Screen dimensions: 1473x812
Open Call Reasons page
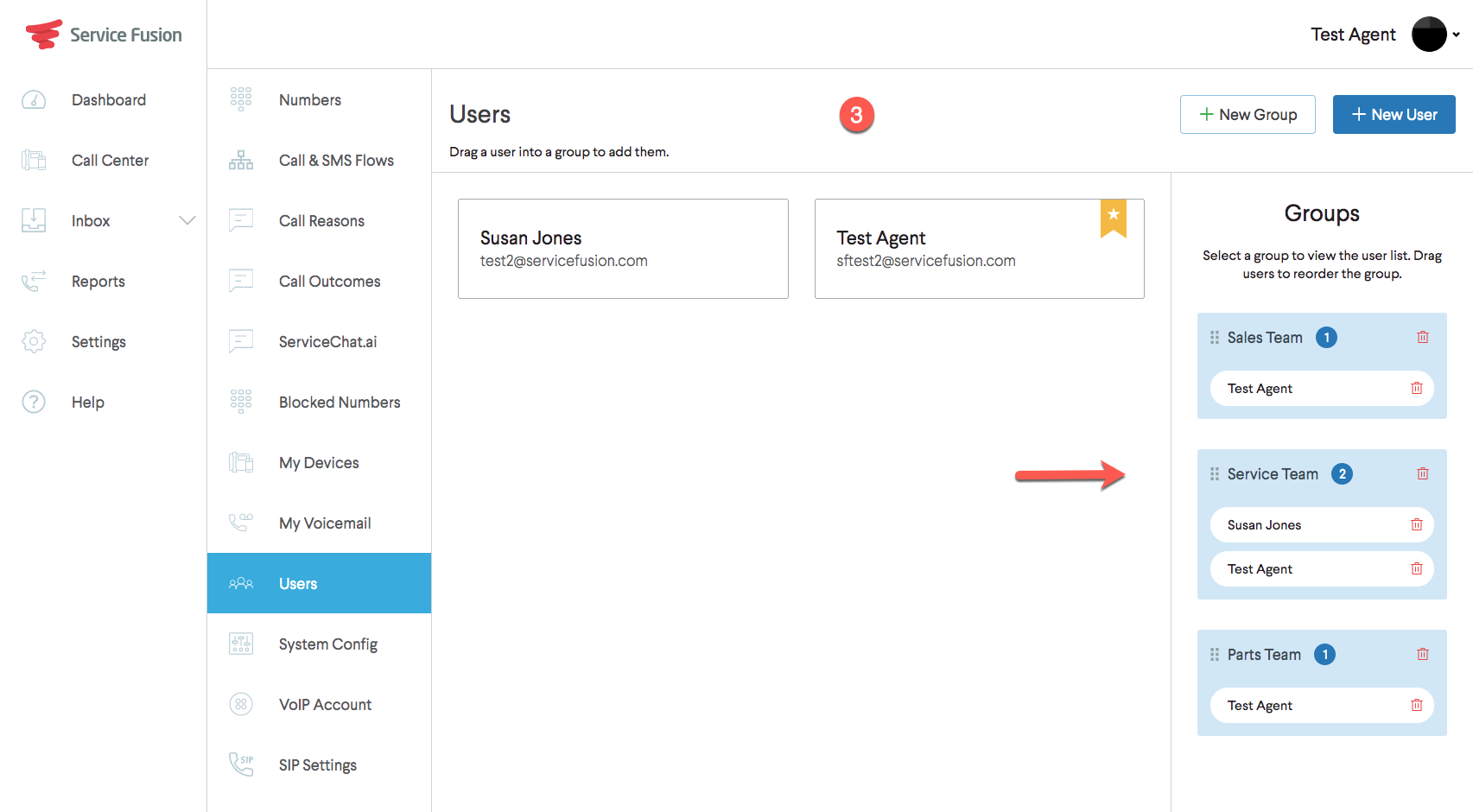321,221
